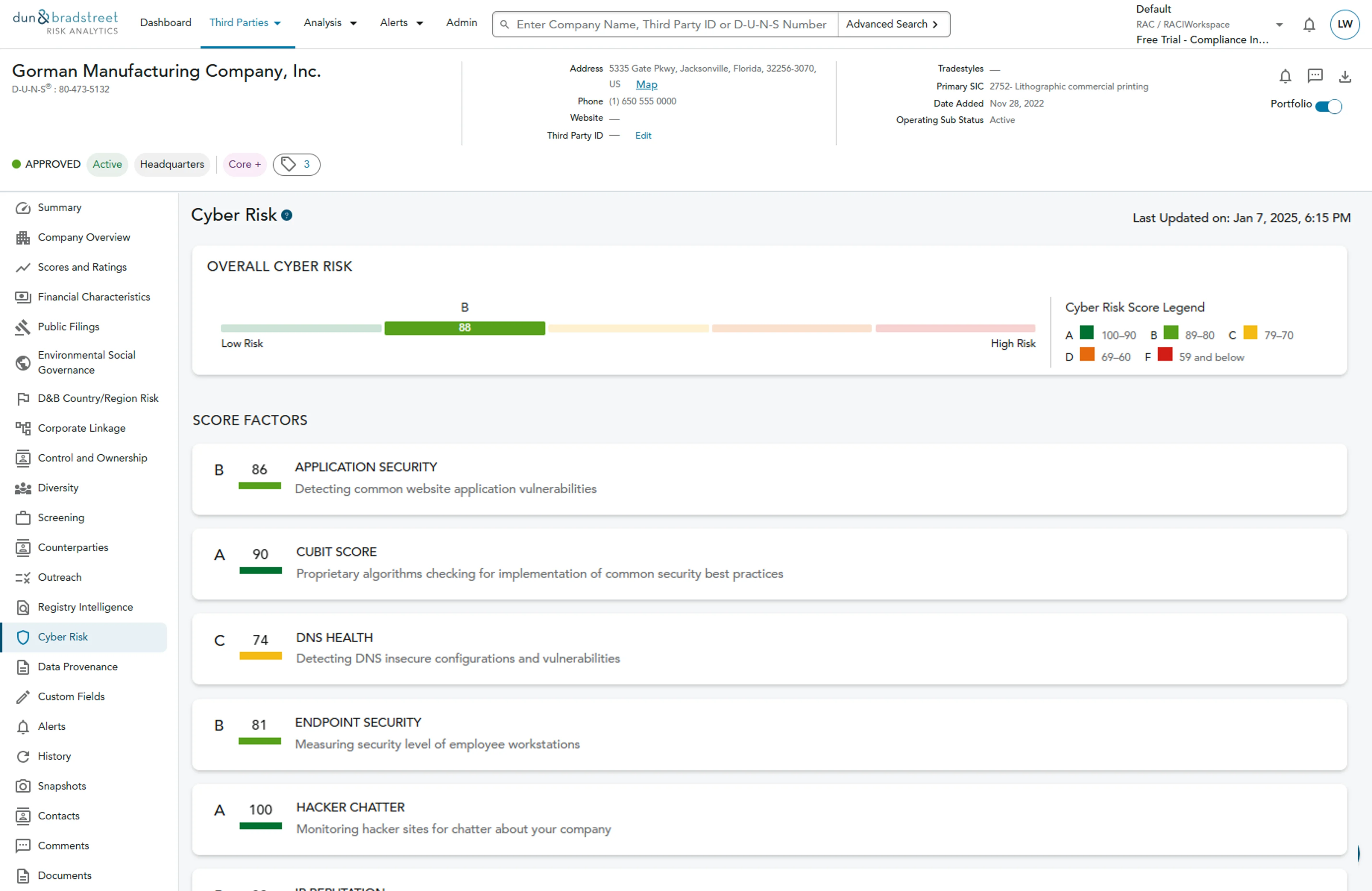Click the sidebar Comments speech bubble icon
The width and height of the screenshot is (1372, 891).
coord(23,846)
